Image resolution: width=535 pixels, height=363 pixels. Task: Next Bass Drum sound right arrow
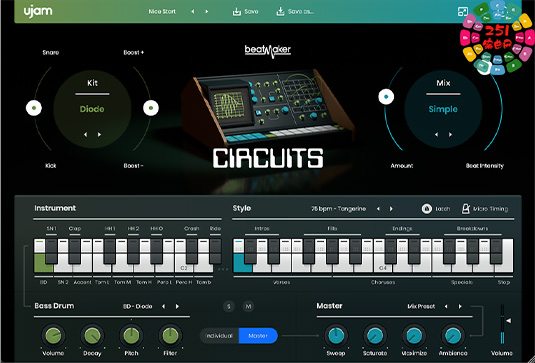click(177, 306)
